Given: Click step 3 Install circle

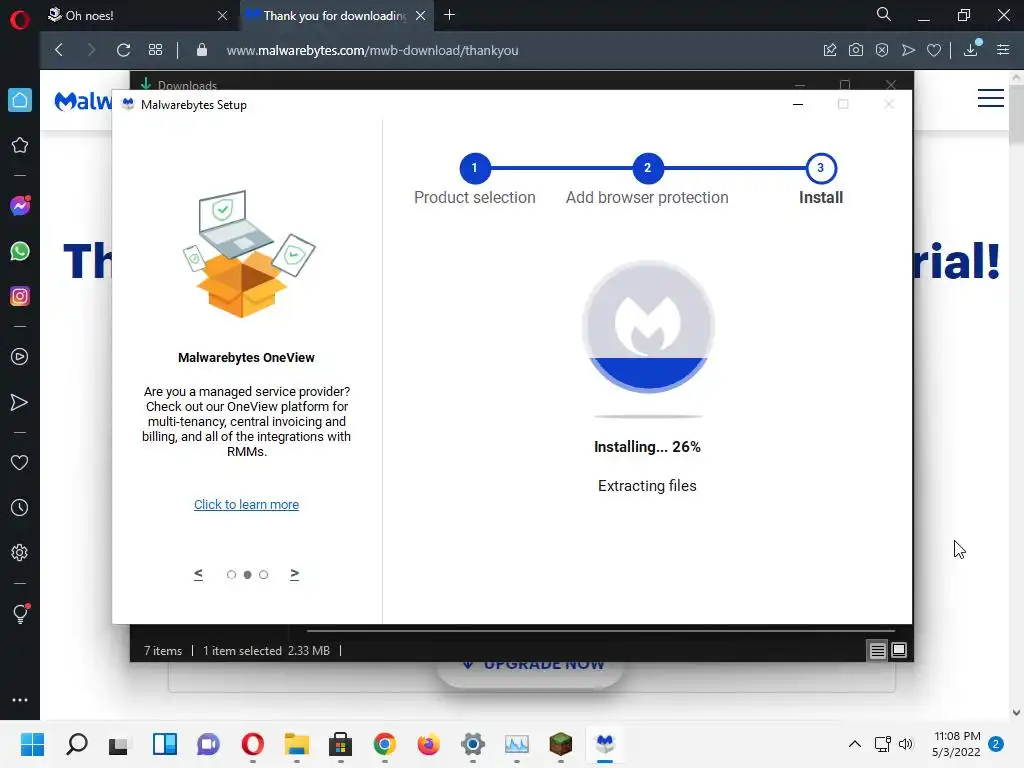Looking at the screenshot, I should (x=821, y=168).
